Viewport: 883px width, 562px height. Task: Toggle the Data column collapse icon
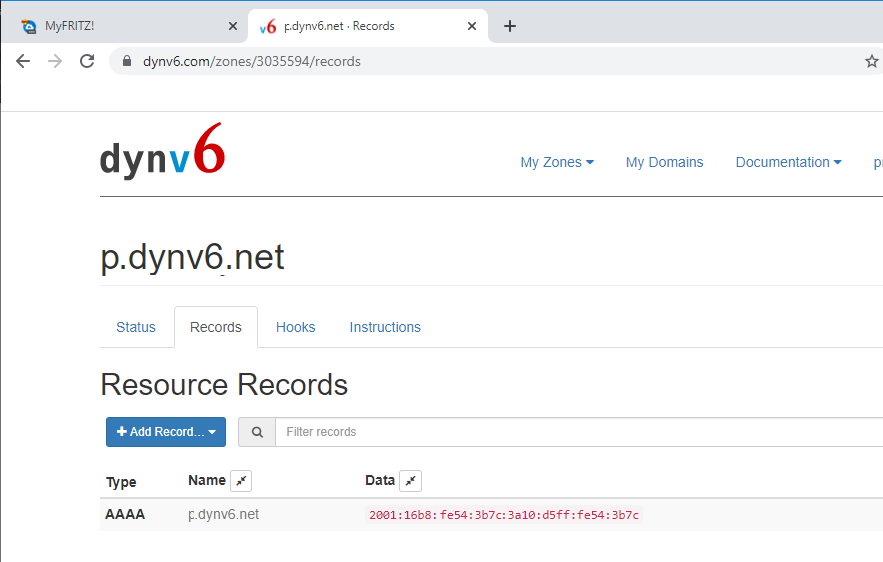pos(411,481)
